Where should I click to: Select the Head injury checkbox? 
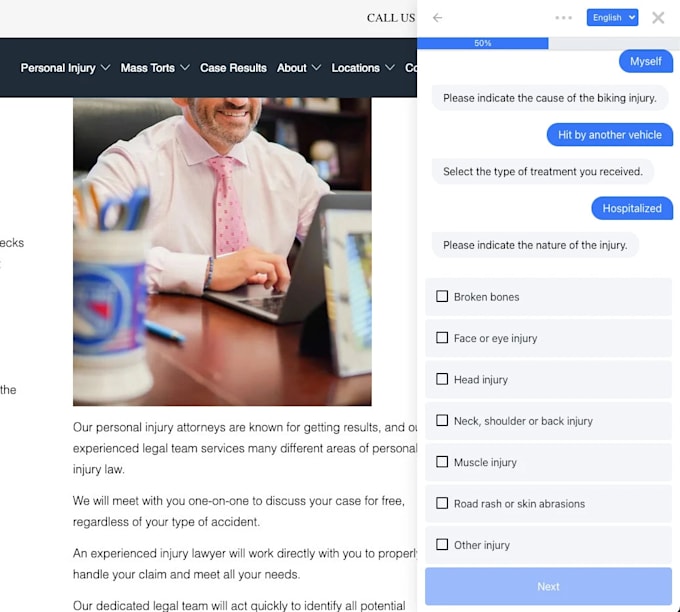(x=442, y=379)
